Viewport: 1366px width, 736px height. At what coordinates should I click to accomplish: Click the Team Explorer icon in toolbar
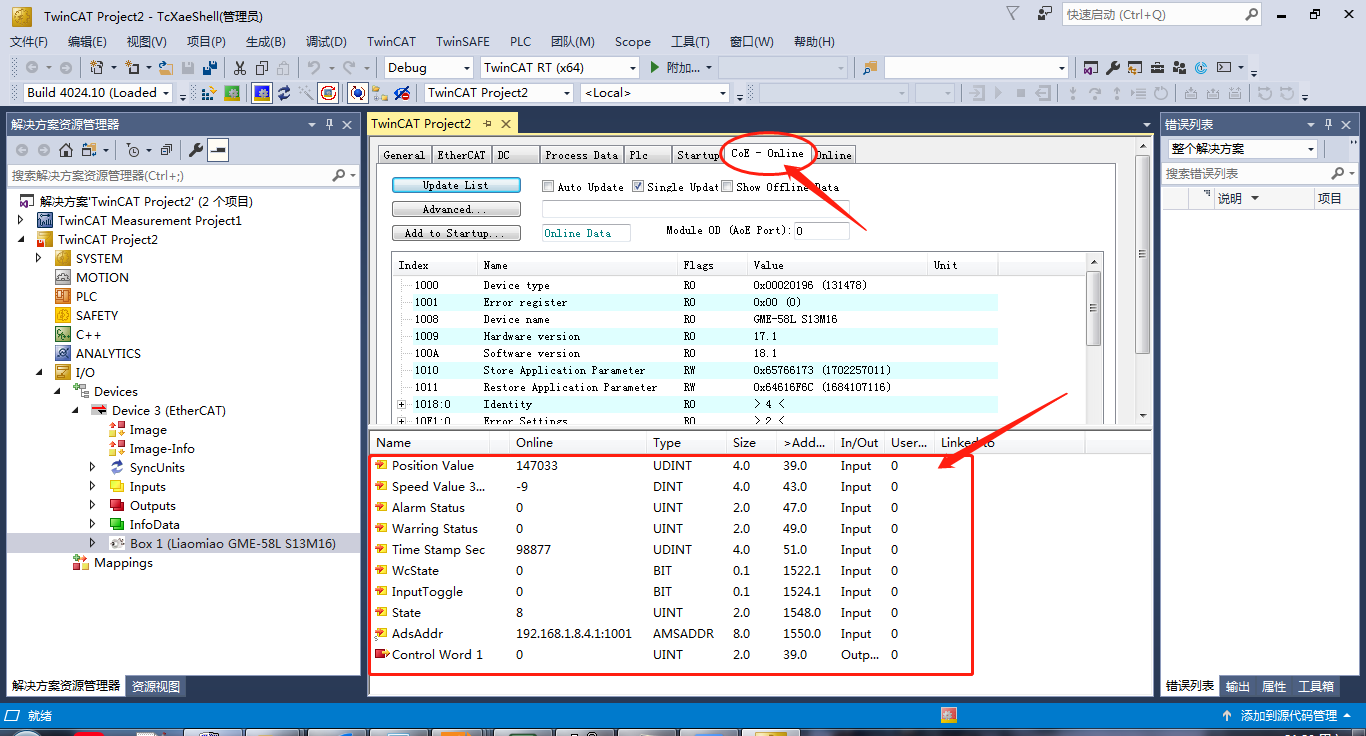pyautogui.click(x=1179, y=68)
